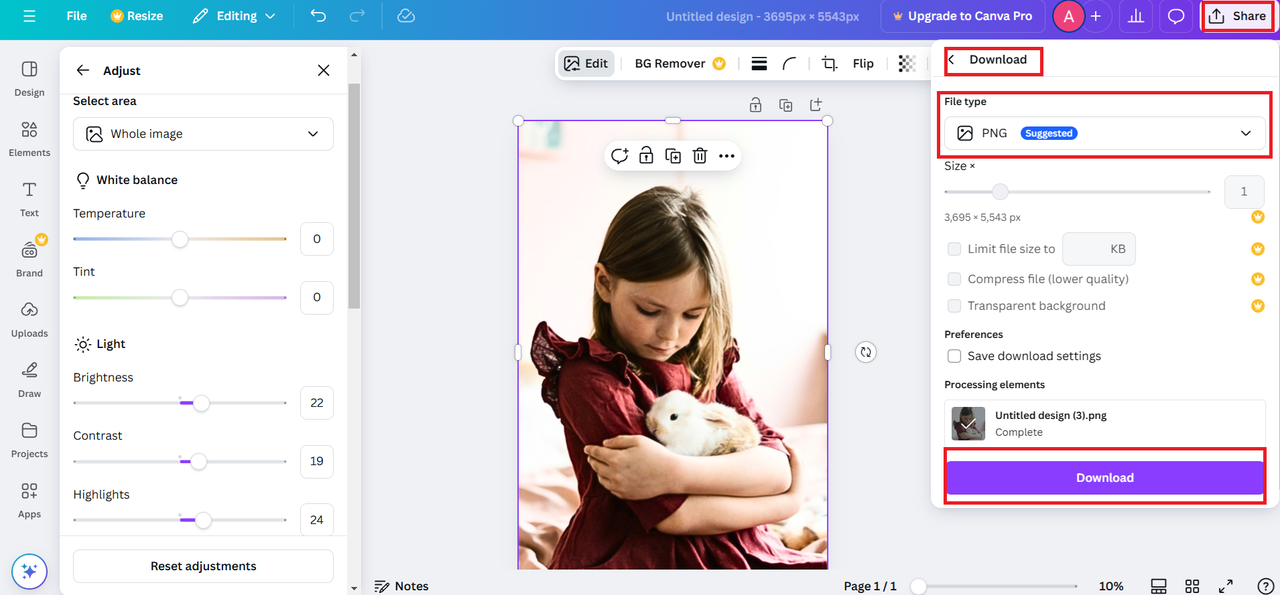This screenshot has height=595, width=1280.
Task: Open the File menu
Action: (77, 16)
